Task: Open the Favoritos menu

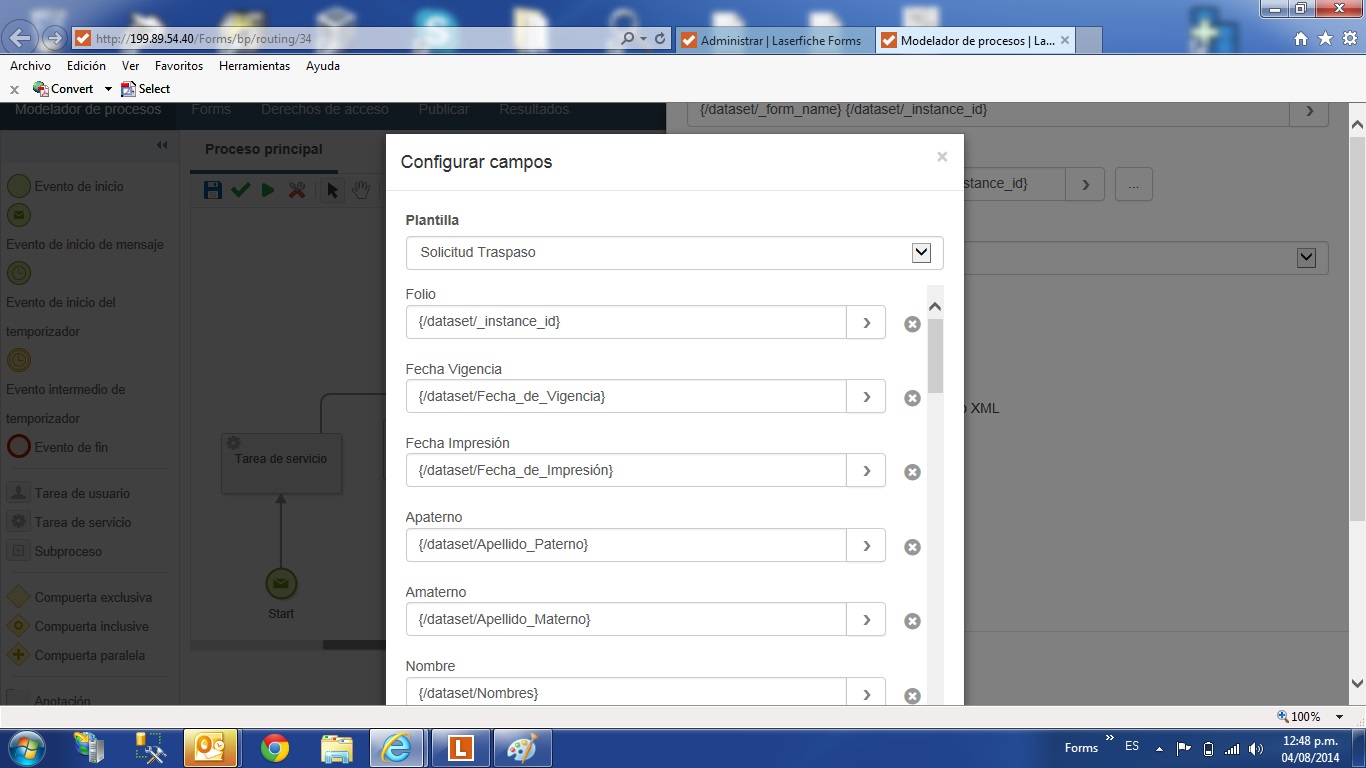Action: click(x=179, y=66)
